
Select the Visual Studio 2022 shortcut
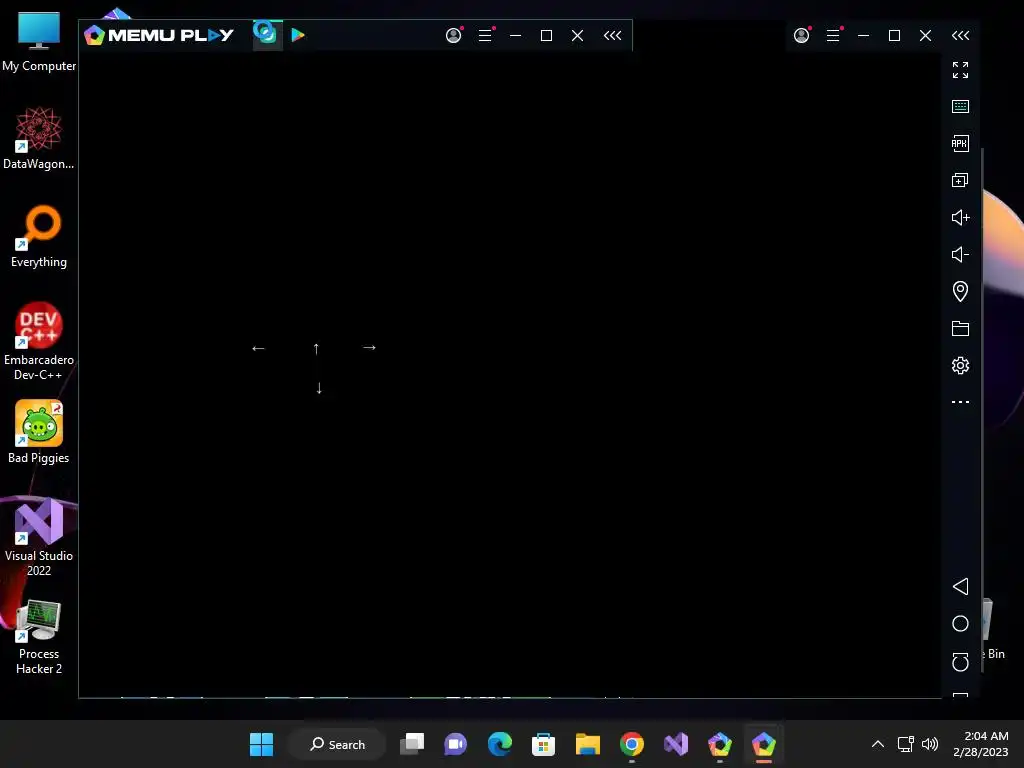point(39,537)
